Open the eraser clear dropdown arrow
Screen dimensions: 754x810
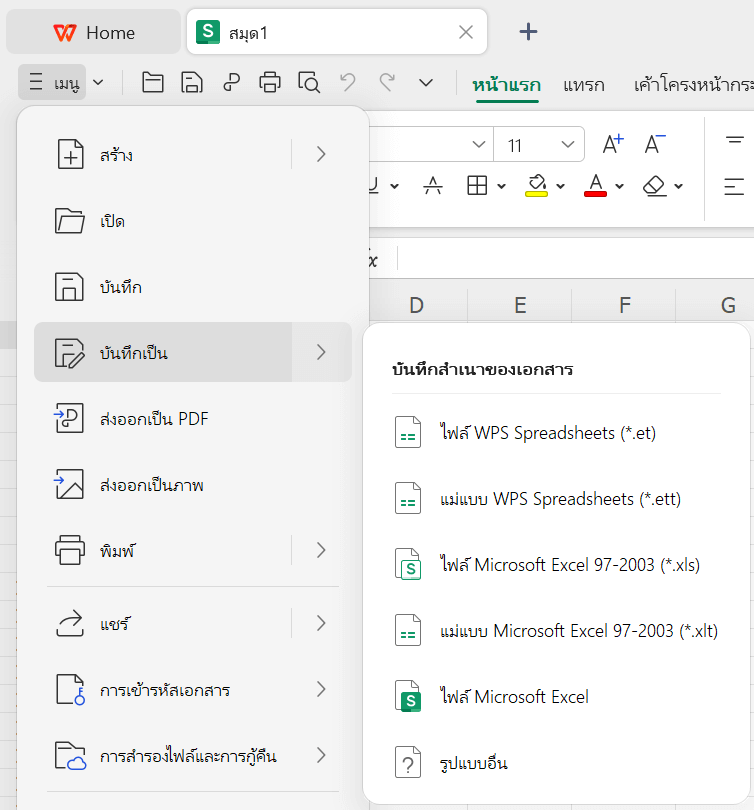pyautogui.click(x=679, y=186)
